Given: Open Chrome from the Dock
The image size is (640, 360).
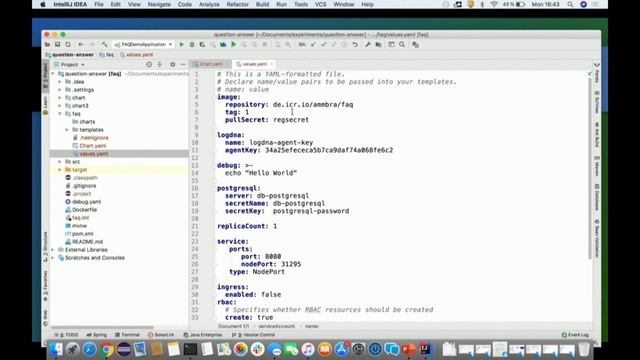Looking at the screenshot, I should pyautogui.click(x=107, y=349).
